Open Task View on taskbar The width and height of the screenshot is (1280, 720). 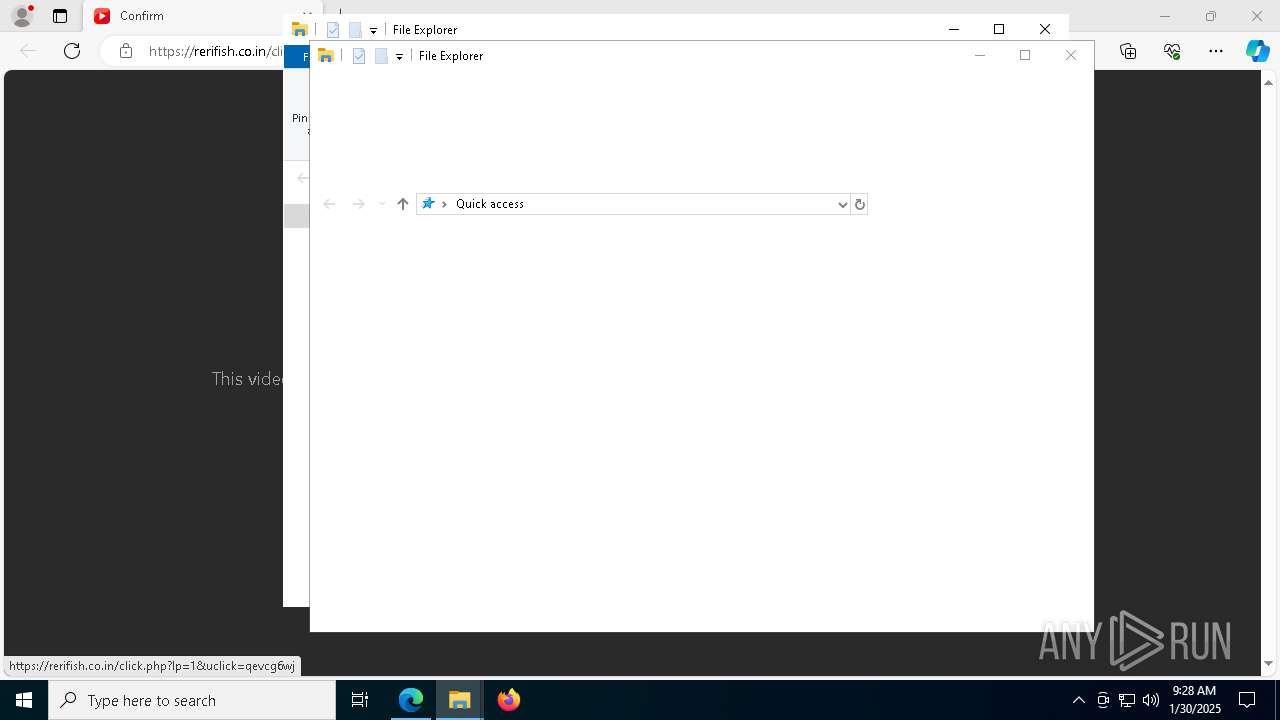tap(360, 700)
